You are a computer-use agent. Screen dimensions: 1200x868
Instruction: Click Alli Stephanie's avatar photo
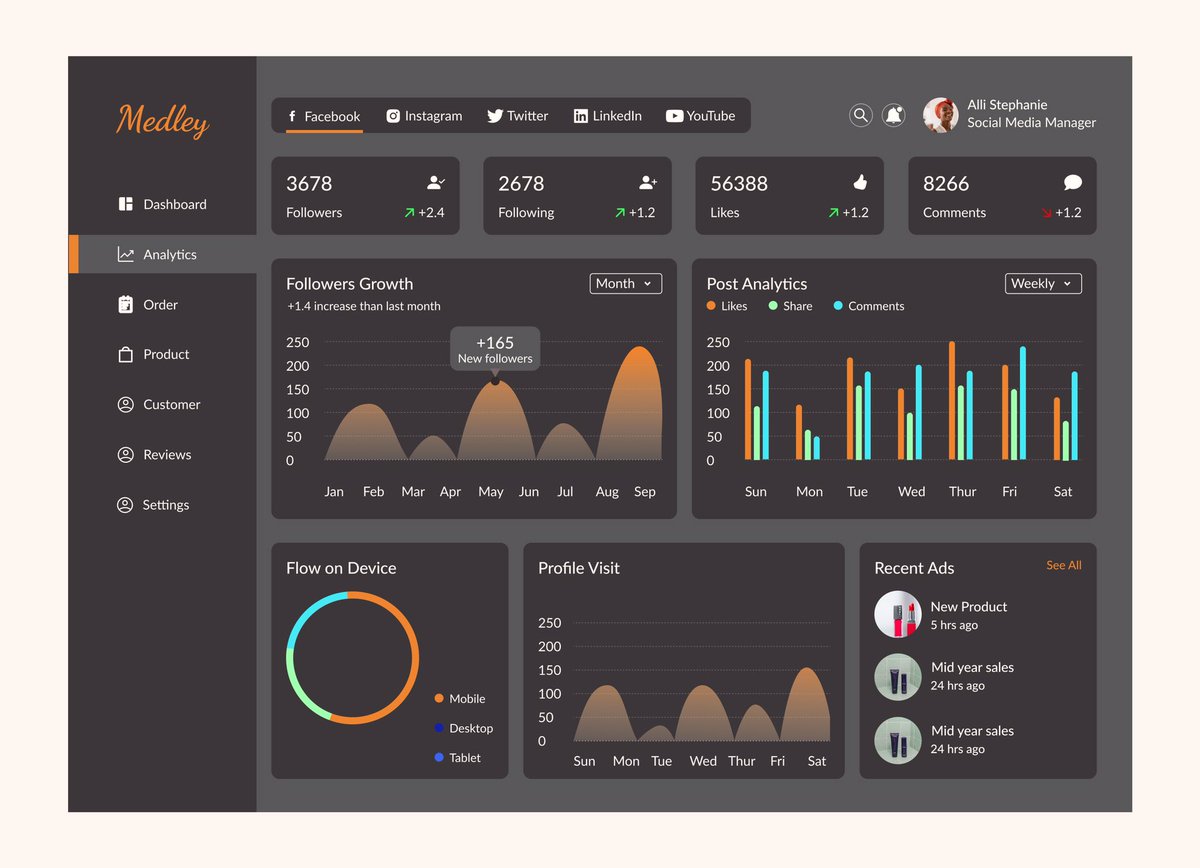point(941,115)
